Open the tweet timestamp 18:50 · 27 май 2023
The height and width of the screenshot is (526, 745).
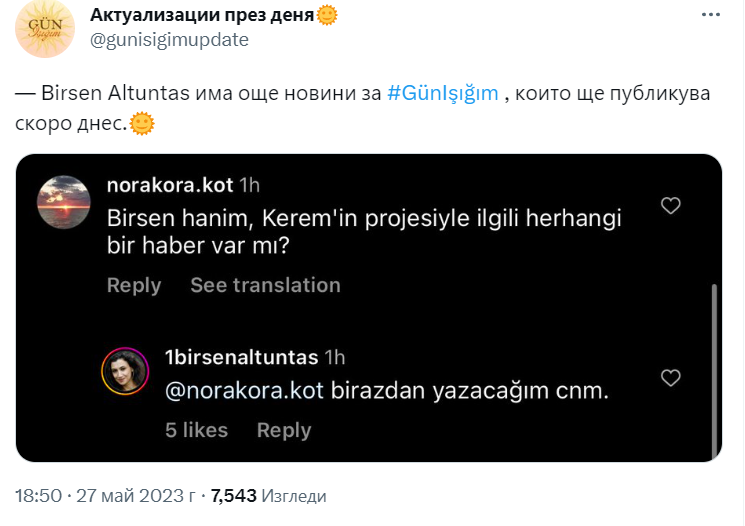tap(105, 495)
